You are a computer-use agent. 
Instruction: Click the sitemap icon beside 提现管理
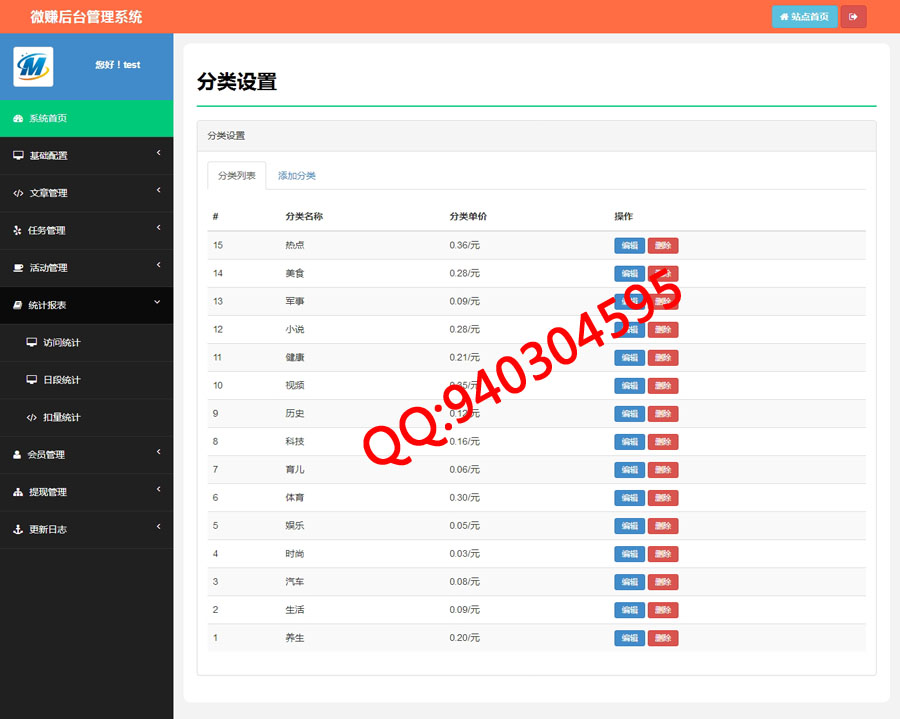[18, 492]
